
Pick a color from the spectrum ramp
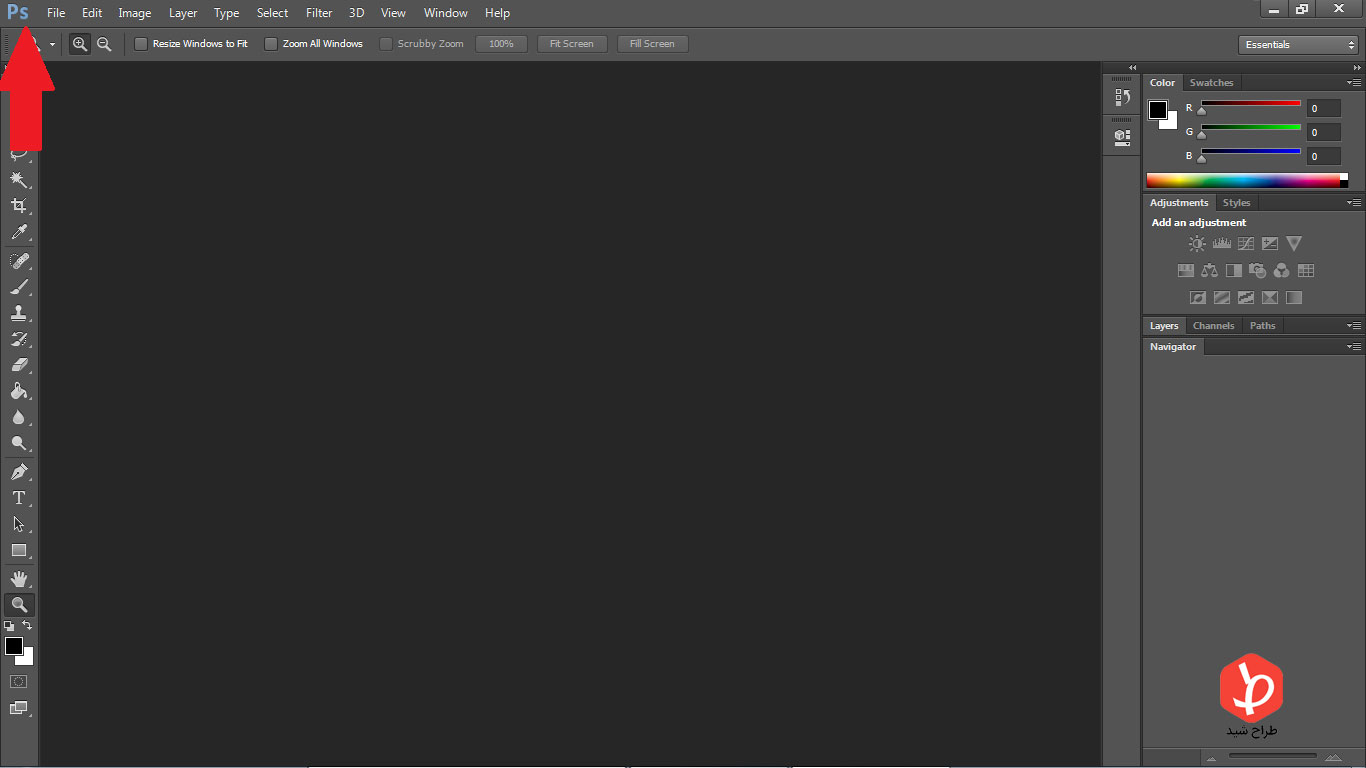click(1243, 181)
